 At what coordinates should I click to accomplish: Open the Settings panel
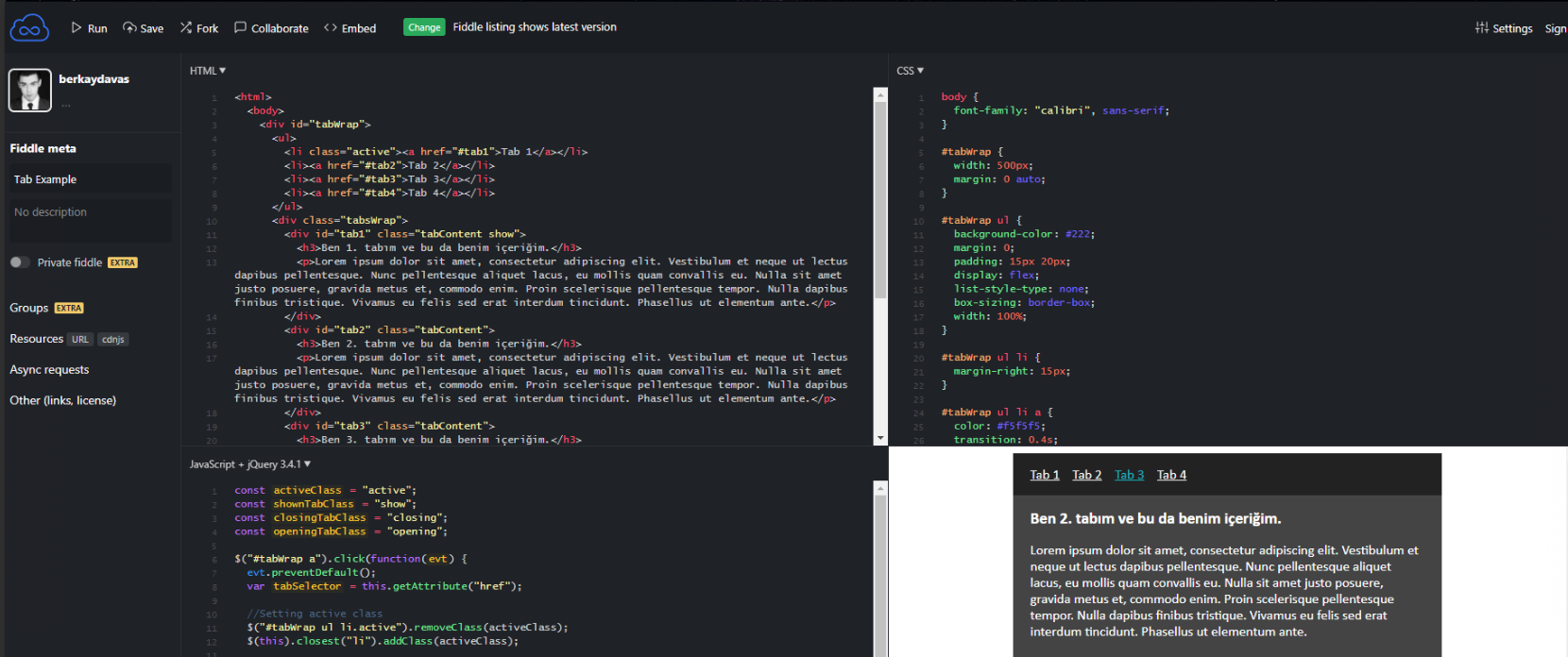click(1504, 28)
